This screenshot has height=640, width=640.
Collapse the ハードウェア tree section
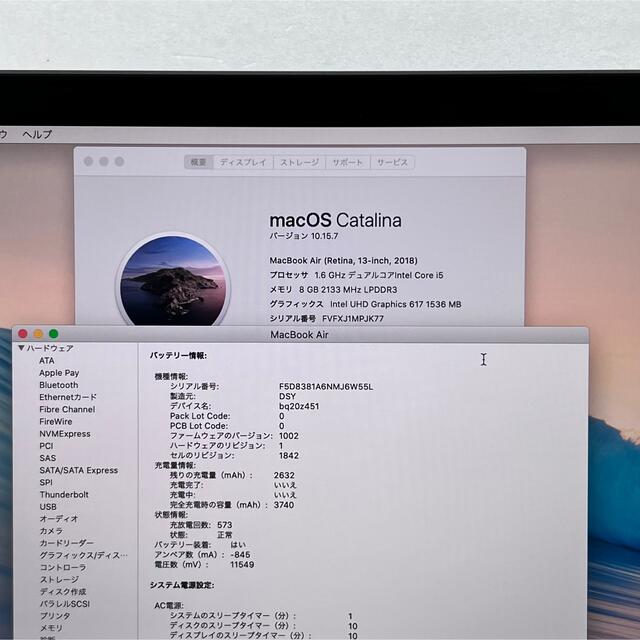tap(21, 348)
